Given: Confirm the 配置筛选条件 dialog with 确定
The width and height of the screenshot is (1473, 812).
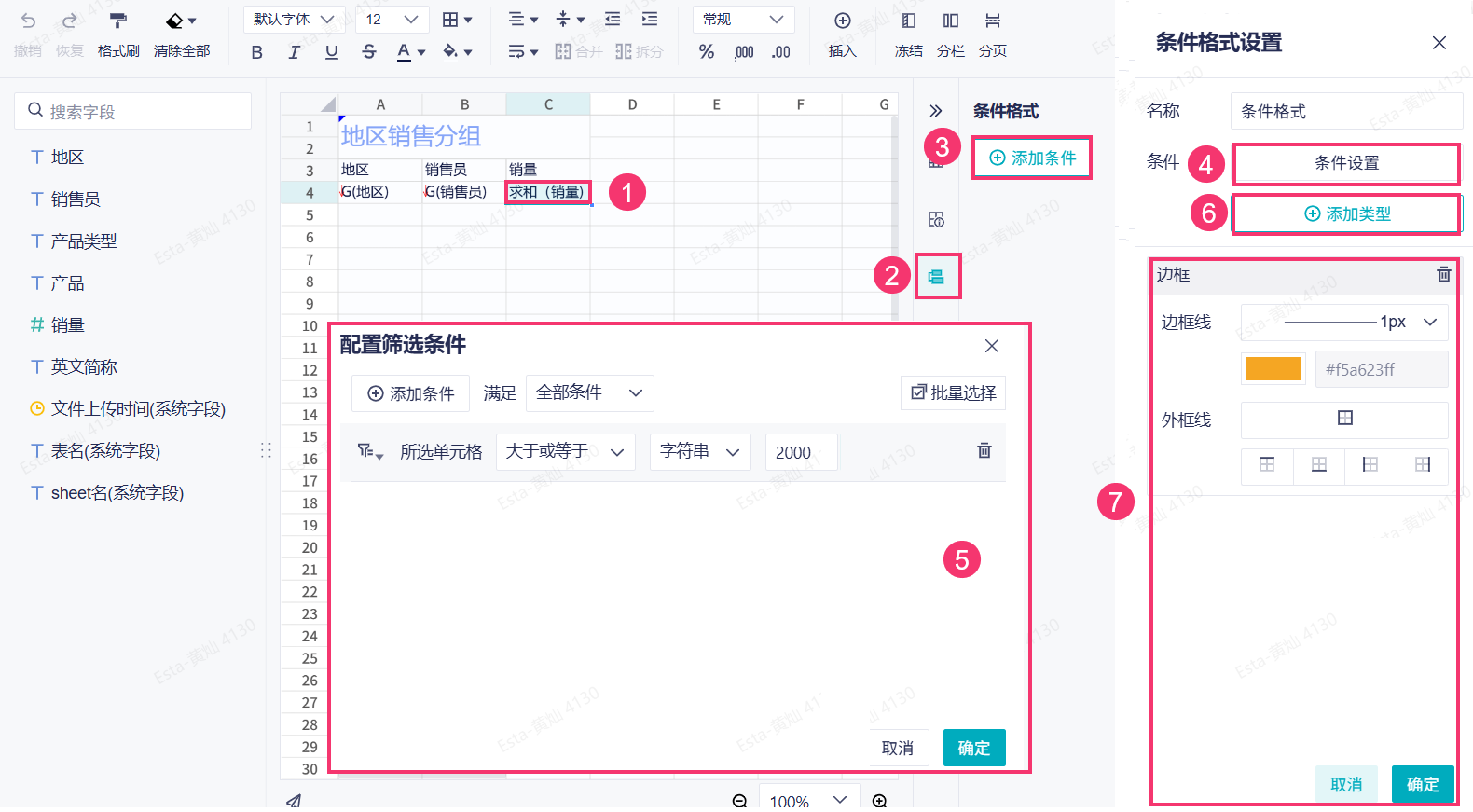Looking at the screenshot, I should coord(974,748).
